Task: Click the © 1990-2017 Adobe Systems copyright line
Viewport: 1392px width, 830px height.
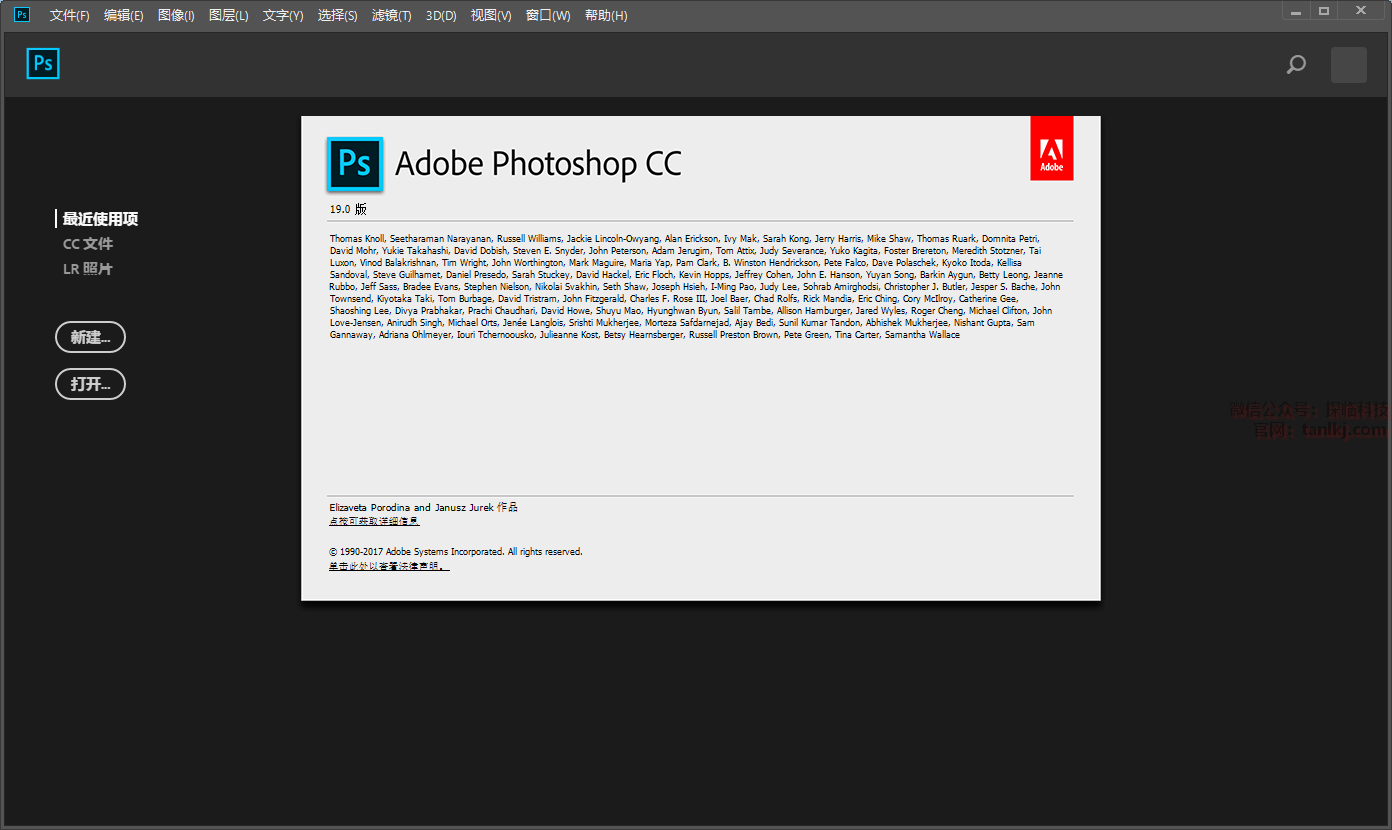Action: coord(456,551)
